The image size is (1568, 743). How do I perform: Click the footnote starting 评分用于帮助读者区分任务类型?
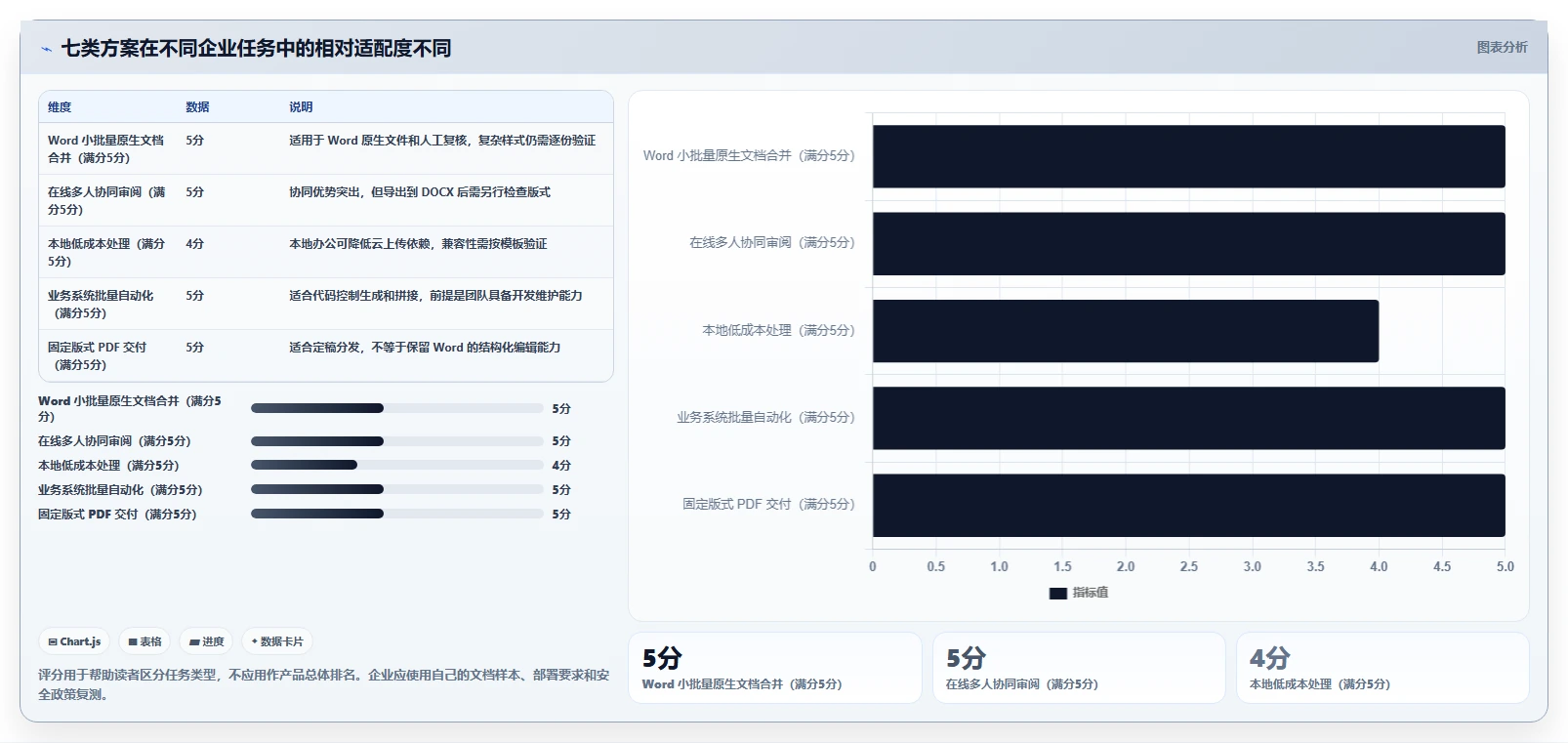[x=323, y=684]
